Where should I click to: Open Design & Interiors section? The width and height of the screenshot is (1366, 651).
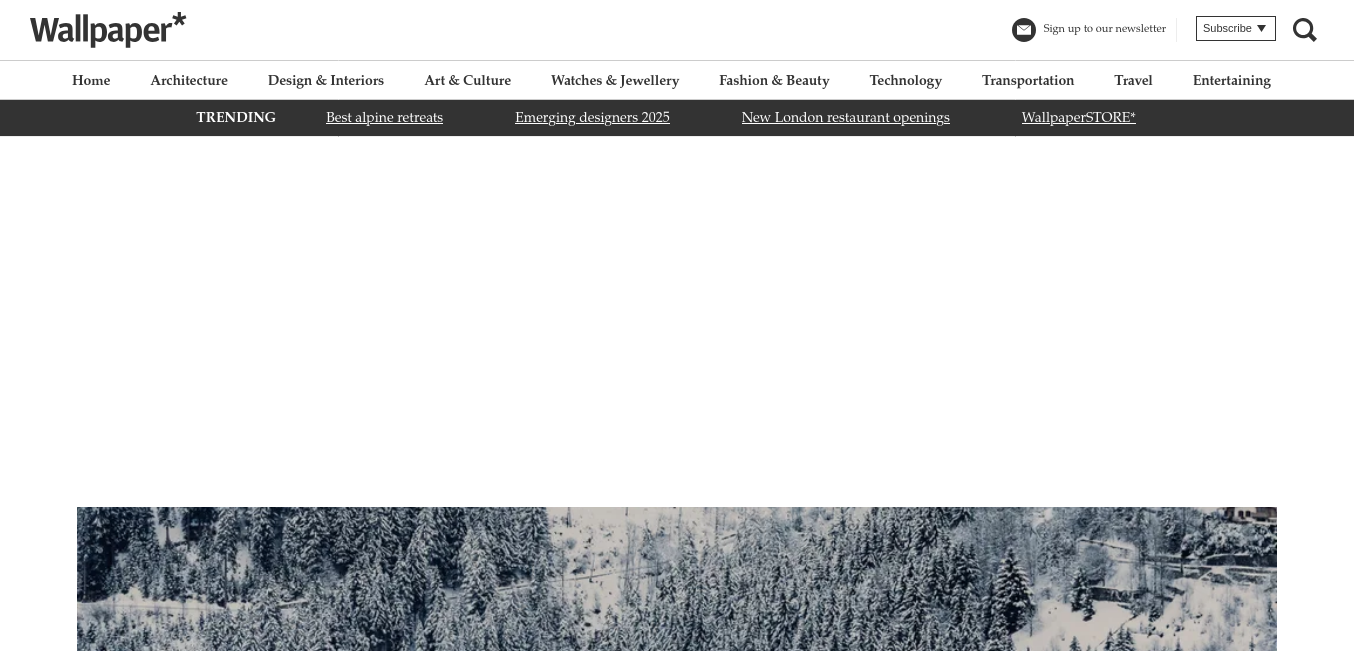click(326, 80)
